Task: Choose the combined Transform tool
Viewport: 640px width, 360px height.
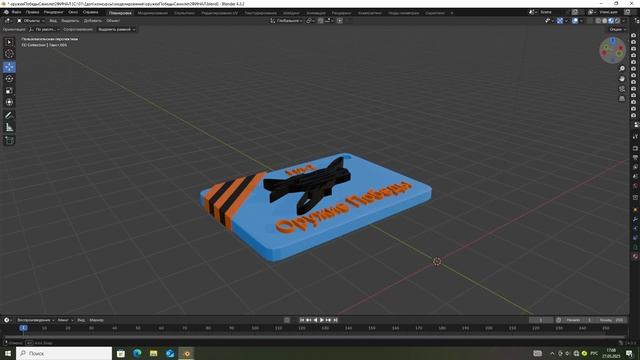Action: pyautogui.click(x=9, y=102)
